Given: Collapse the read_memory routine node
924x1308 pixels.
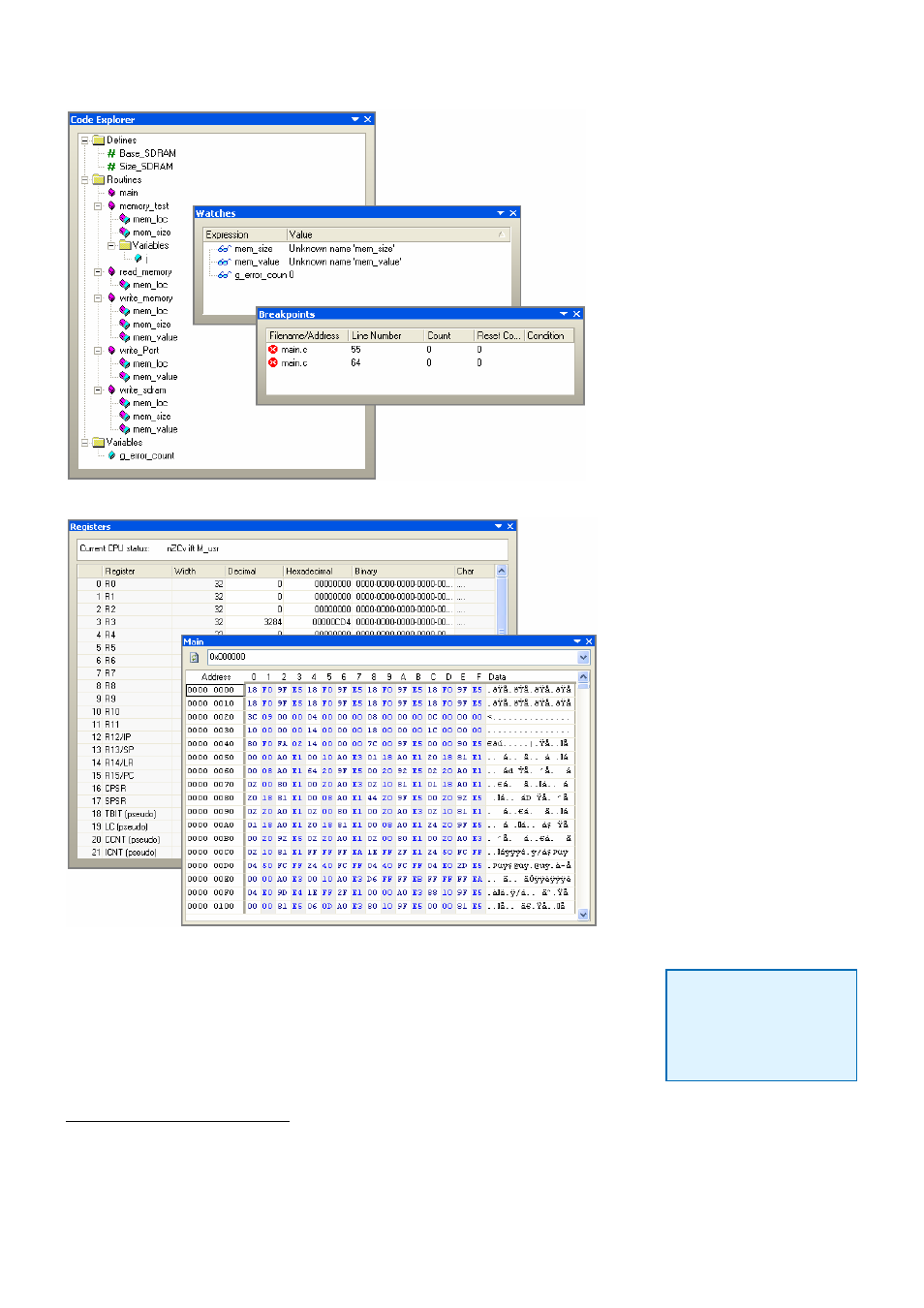Looking at the screenshot, I should (x=98, y=272).
